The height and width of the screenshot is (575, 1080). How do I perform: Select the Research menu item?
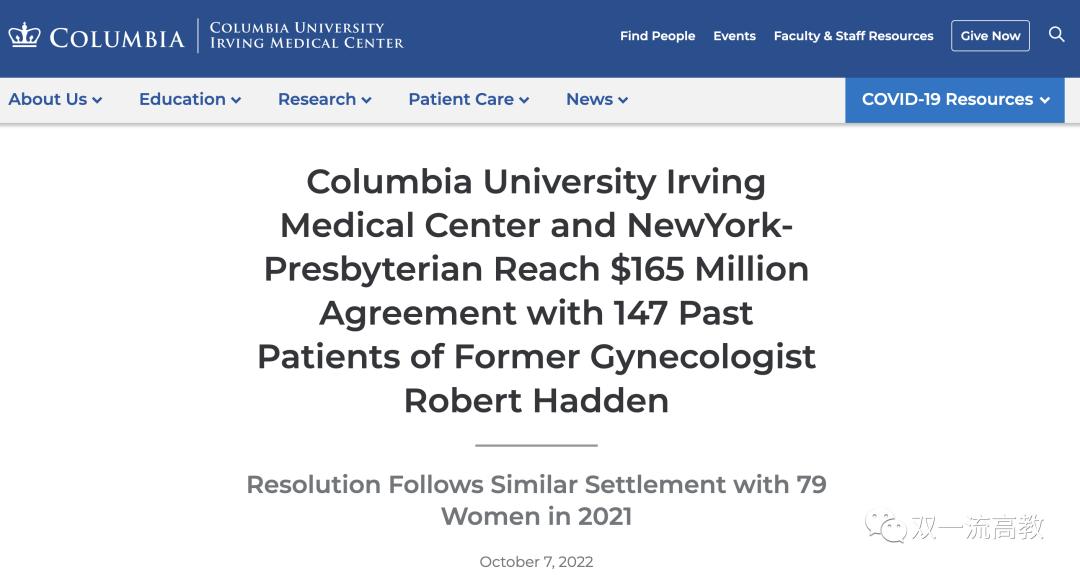[x=317, y=99]
